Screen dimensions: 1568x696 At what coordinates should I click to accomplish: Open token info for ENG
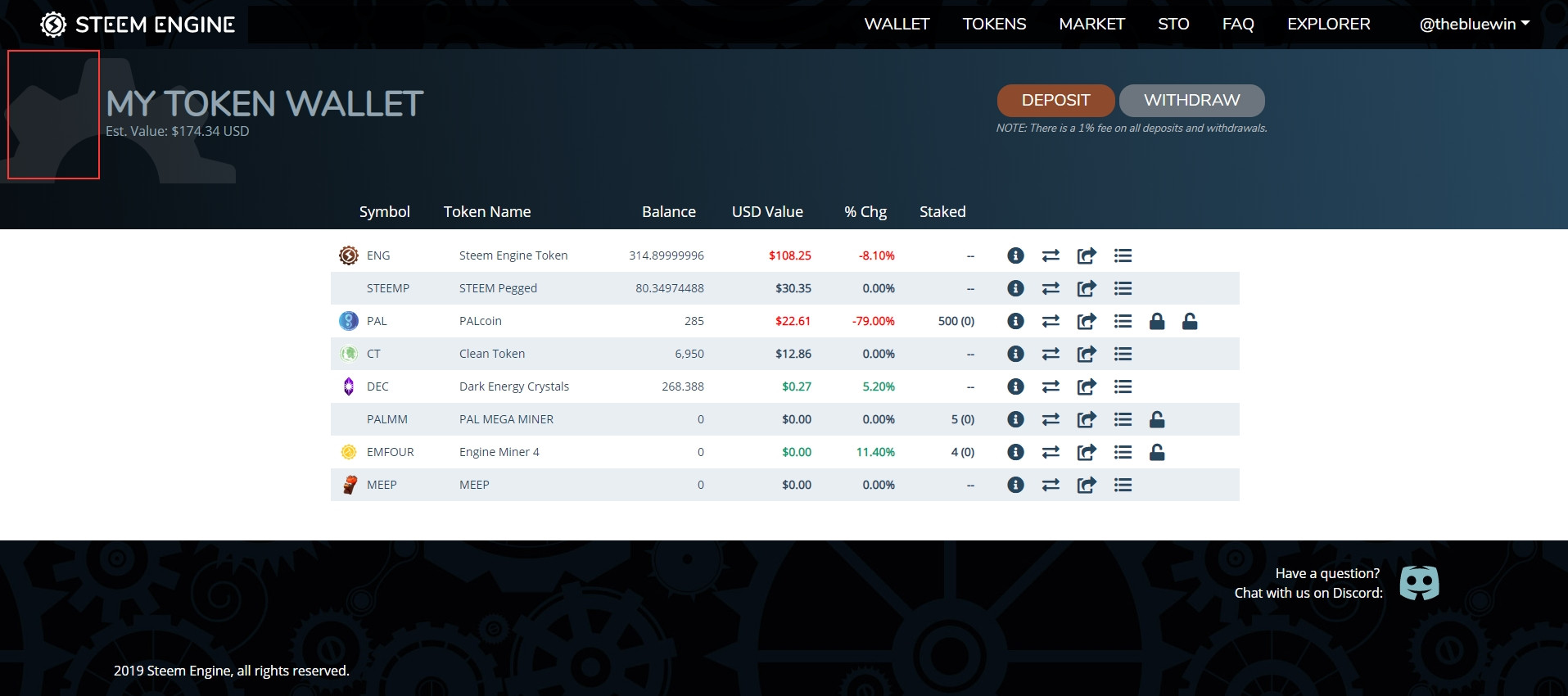[1015, 255]
